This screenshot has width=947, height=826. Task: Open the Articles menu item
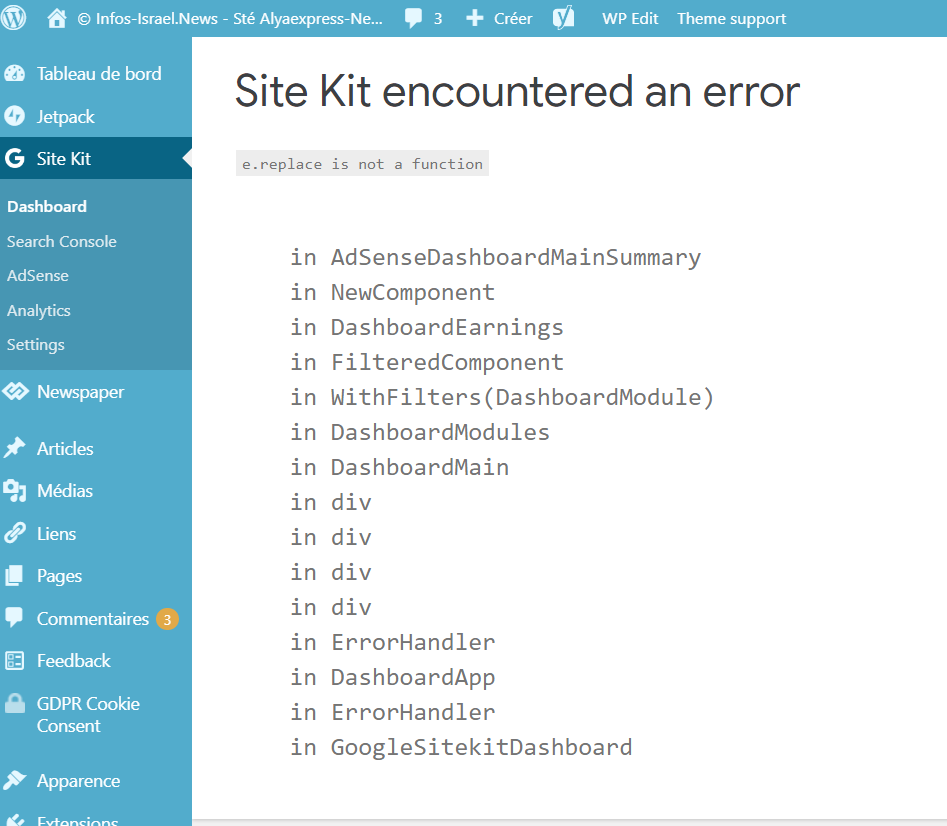[65, 449]
